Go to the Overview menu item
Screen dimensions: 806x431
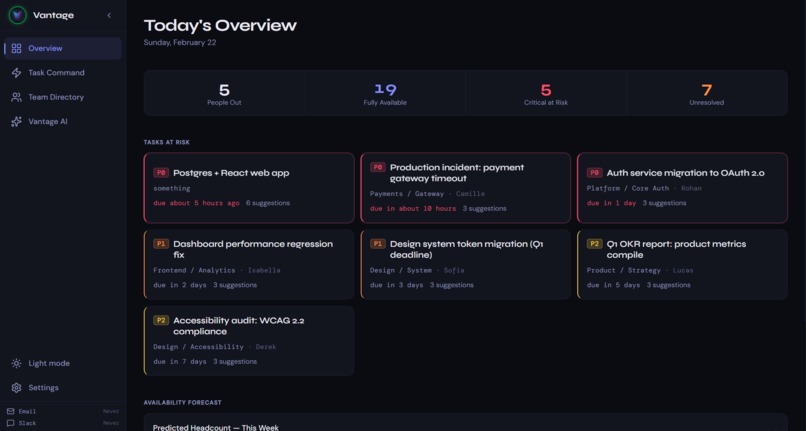pyautogui.click(x=63, y=48)
